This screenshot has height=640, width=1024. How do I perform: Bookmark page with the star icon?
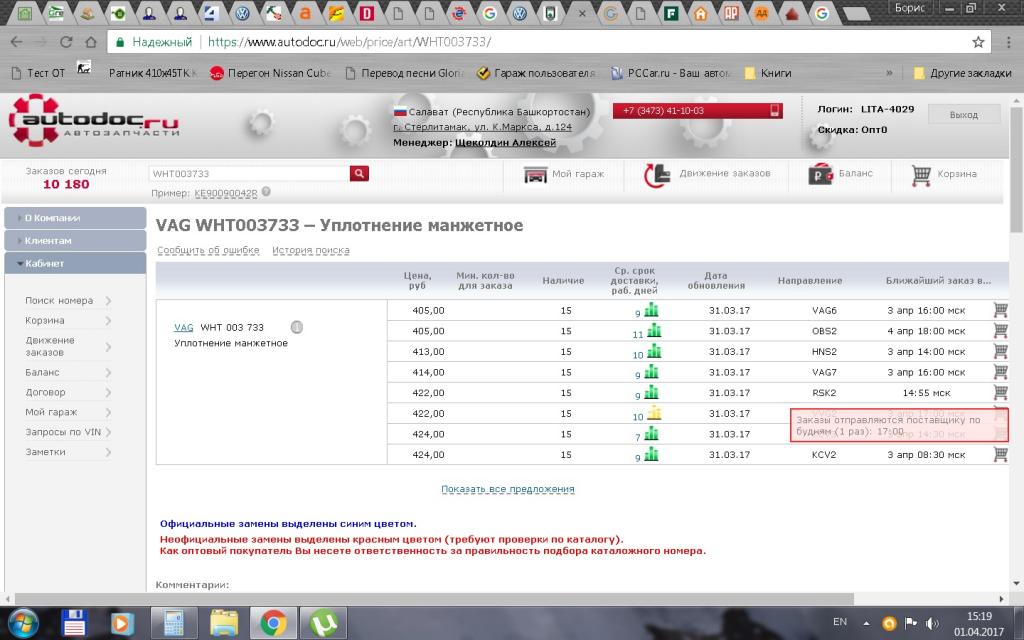[978, 42]
